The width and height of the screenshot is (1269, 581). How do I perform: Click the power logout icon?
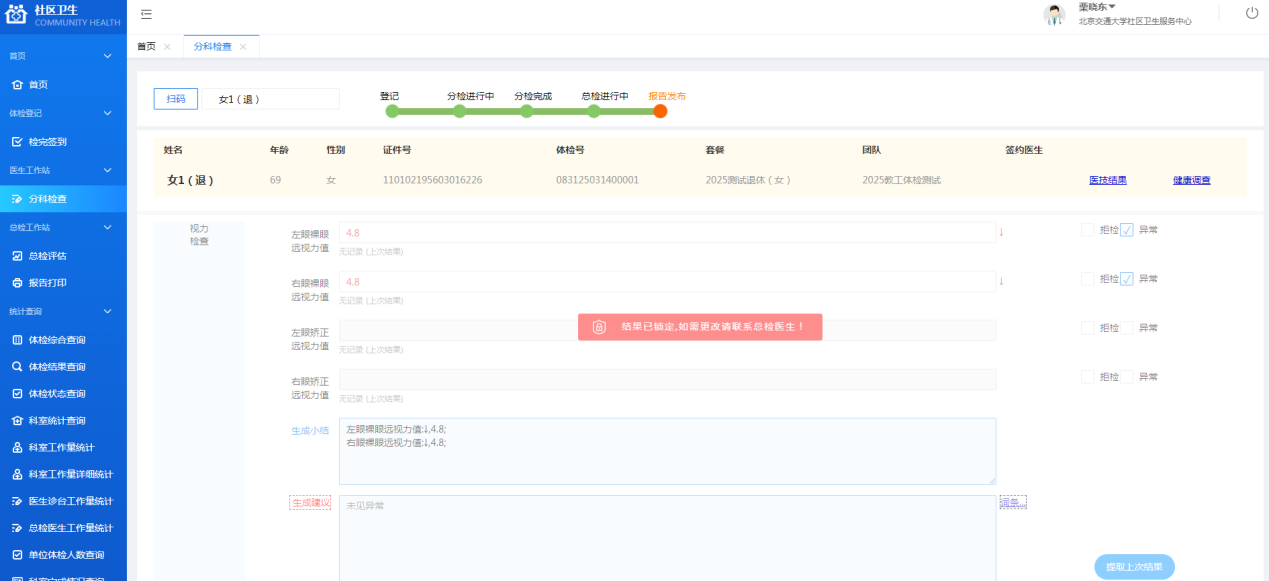tap(1251, 12)
